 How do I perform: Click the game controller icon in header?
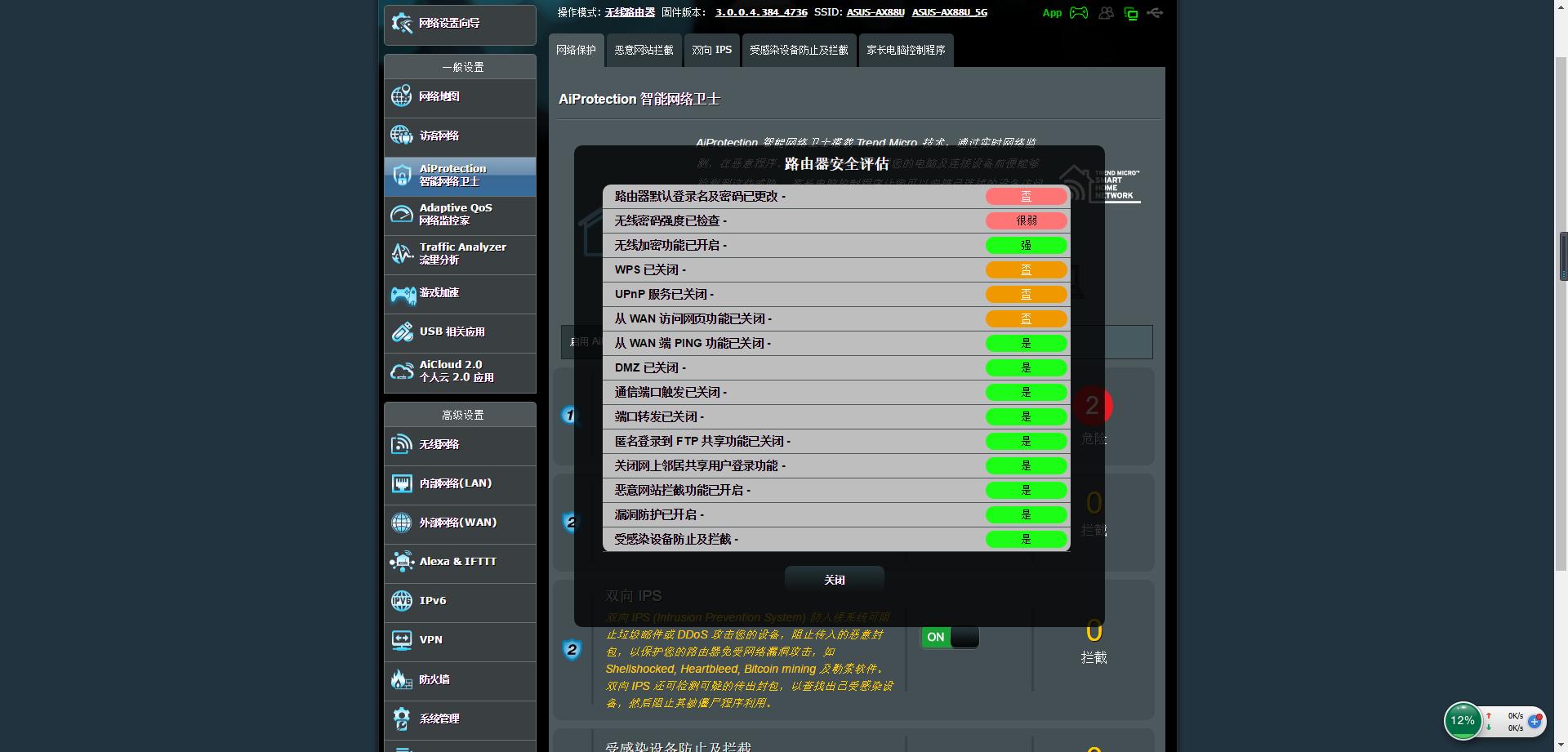point(1079,13)
